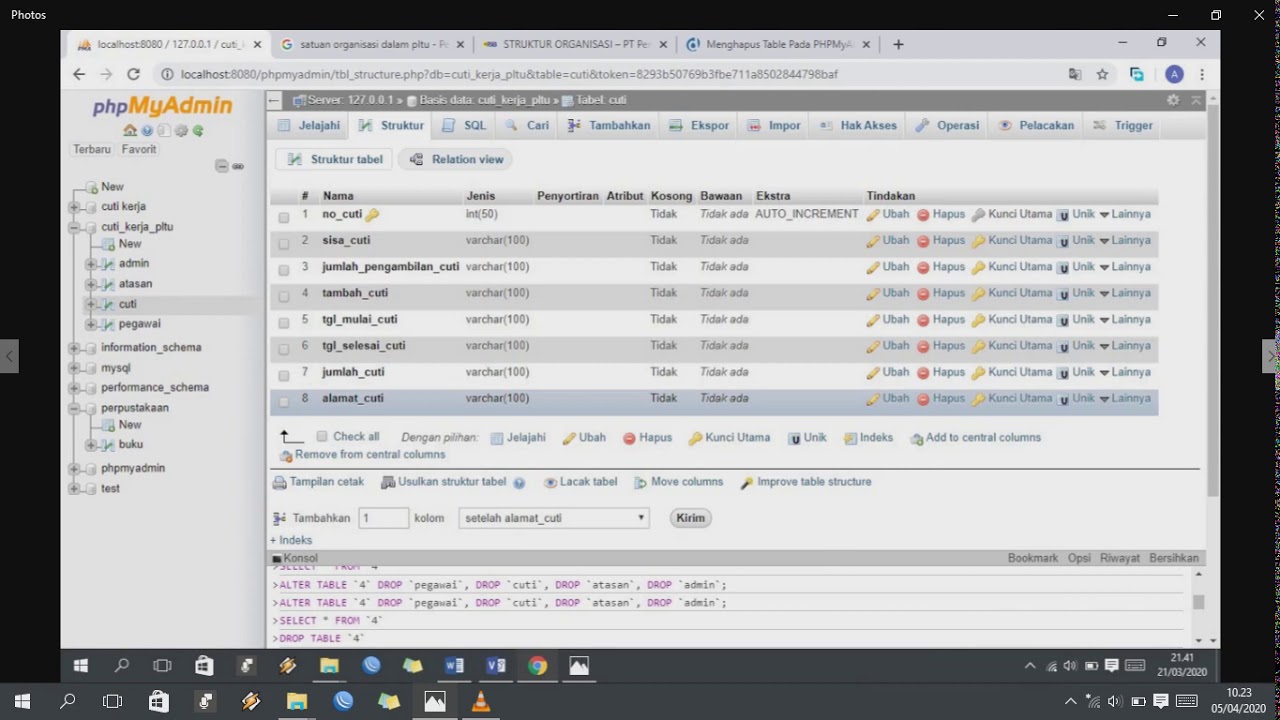Tick checkbox for no_cuti column
Image resolution: width=1280 pixels, height=720 pixels.
284,217
